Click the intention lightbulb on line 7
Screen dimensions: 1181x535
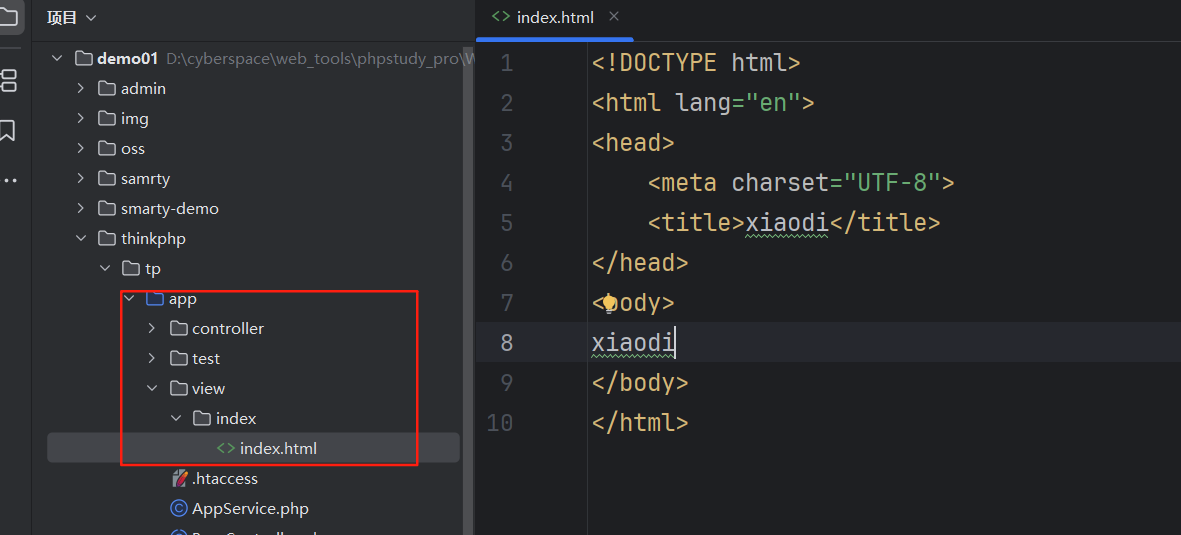609,303
